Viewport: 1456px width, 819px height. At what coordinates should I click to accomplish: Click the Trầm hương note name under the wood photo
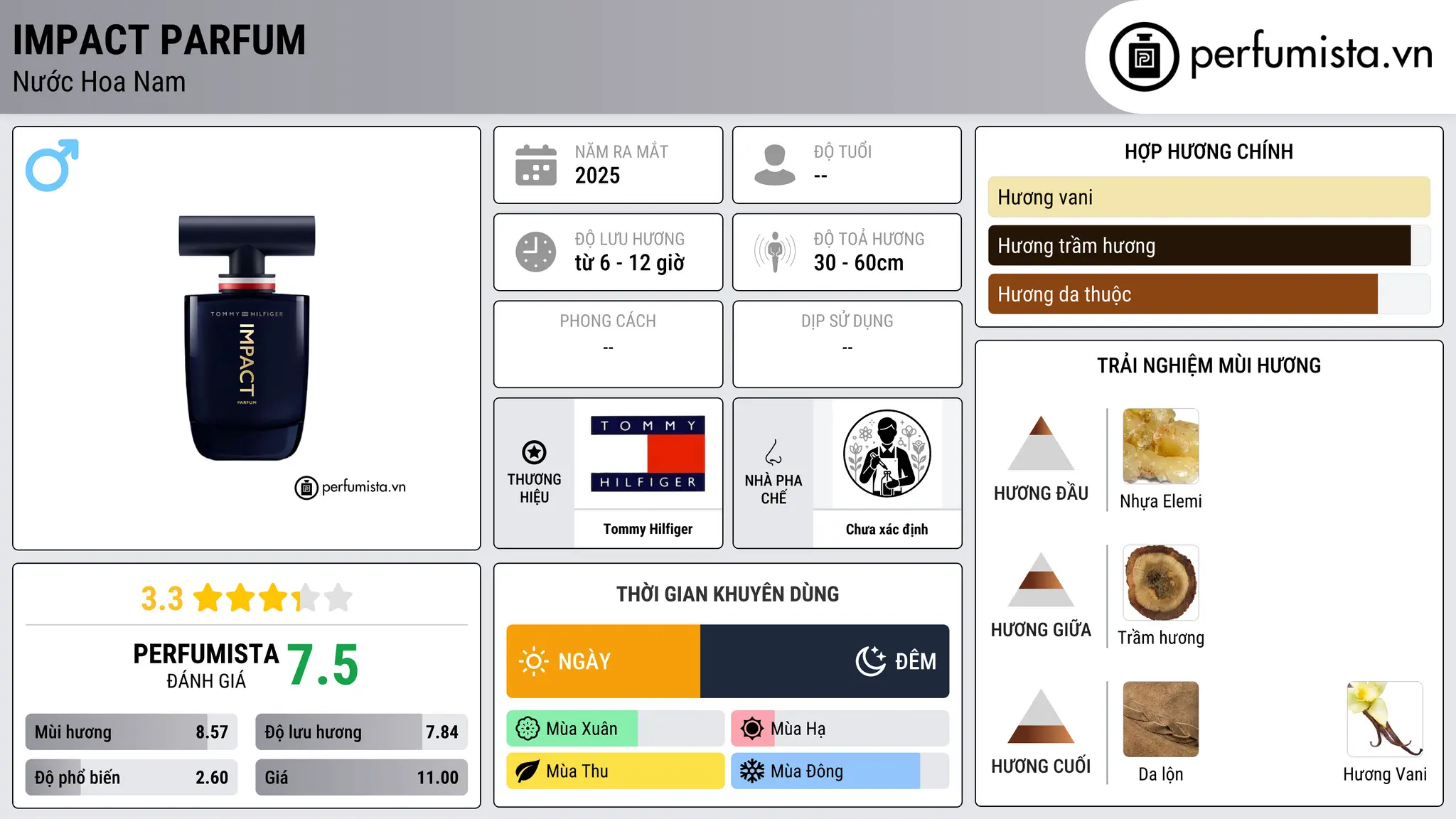click(1161, 638)
